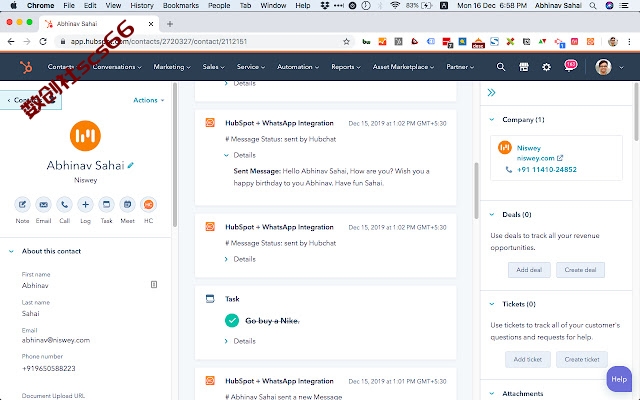Open Chrome three-dot menu
Image resolution: width=640 pixels, height=400 pixels.
click(629, 42)
